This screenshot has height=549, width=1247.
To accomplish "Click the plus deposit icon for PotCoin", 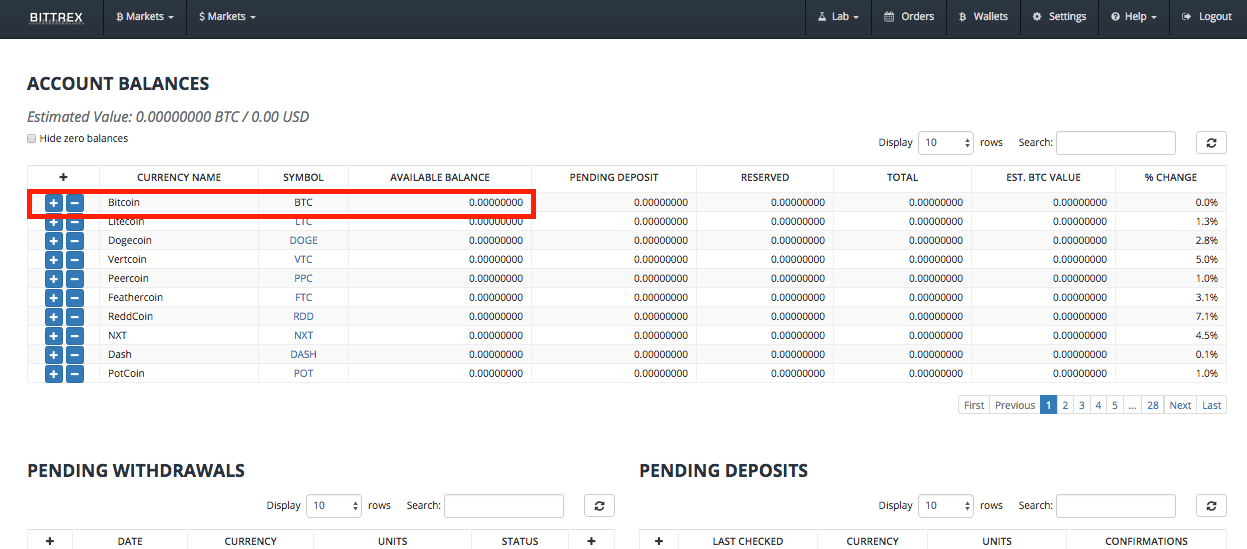I will [x=54, y=374].
